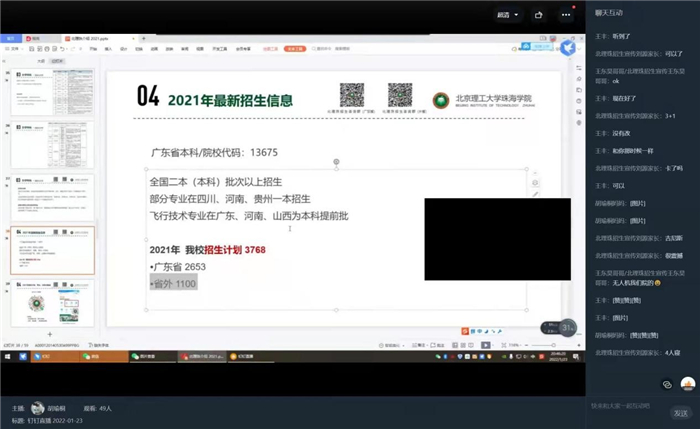Send chat message with 发送 button
Screen dimensions: 700x429
(680, 412)
